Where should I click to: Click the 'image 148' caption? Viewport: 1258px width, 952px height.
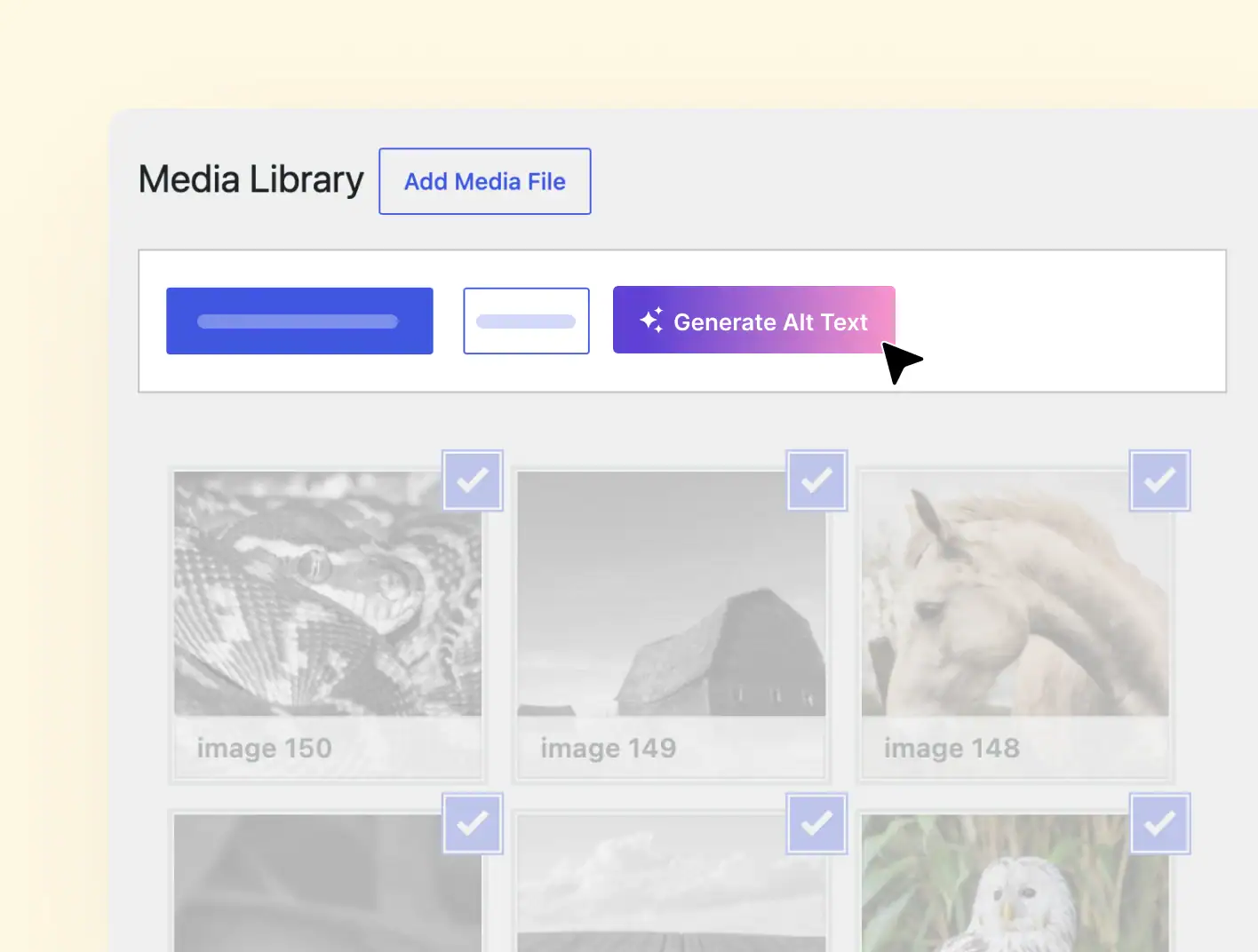click(951, 749)
